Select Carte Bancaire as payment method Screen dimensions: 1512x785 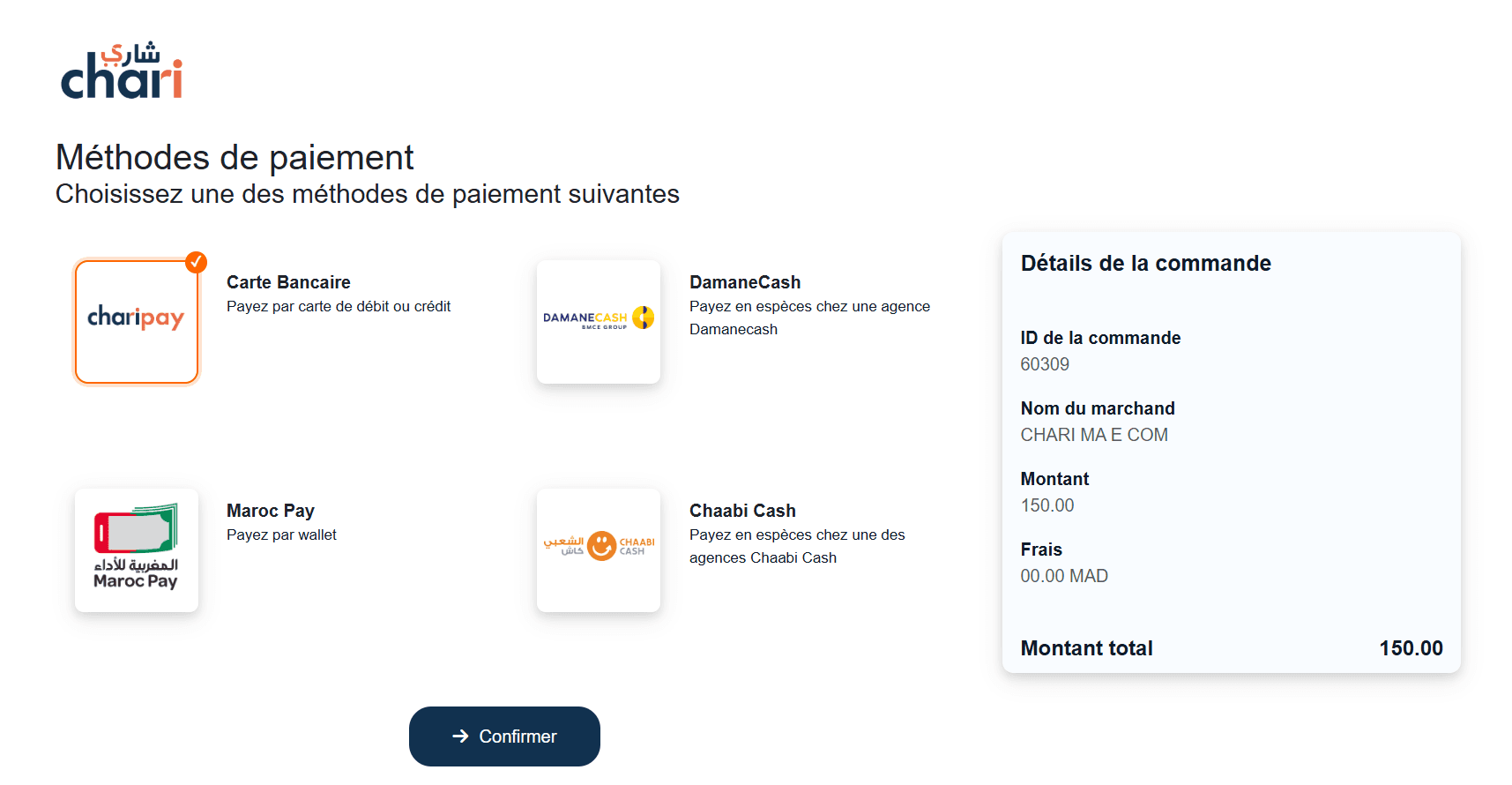coord(137,320)
